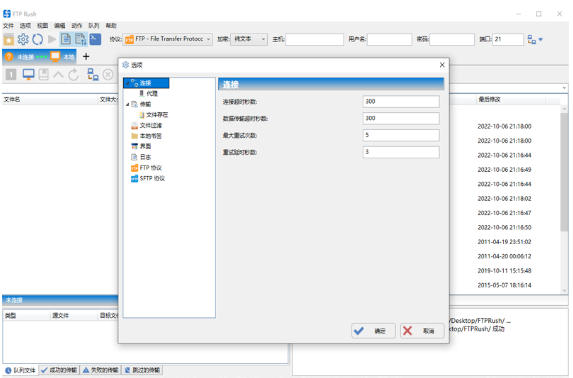Click the star bookmark icon in main toolbar
The height and width of the screenshot is (378, 573).
pyautogui.click(x=8, y=39)
